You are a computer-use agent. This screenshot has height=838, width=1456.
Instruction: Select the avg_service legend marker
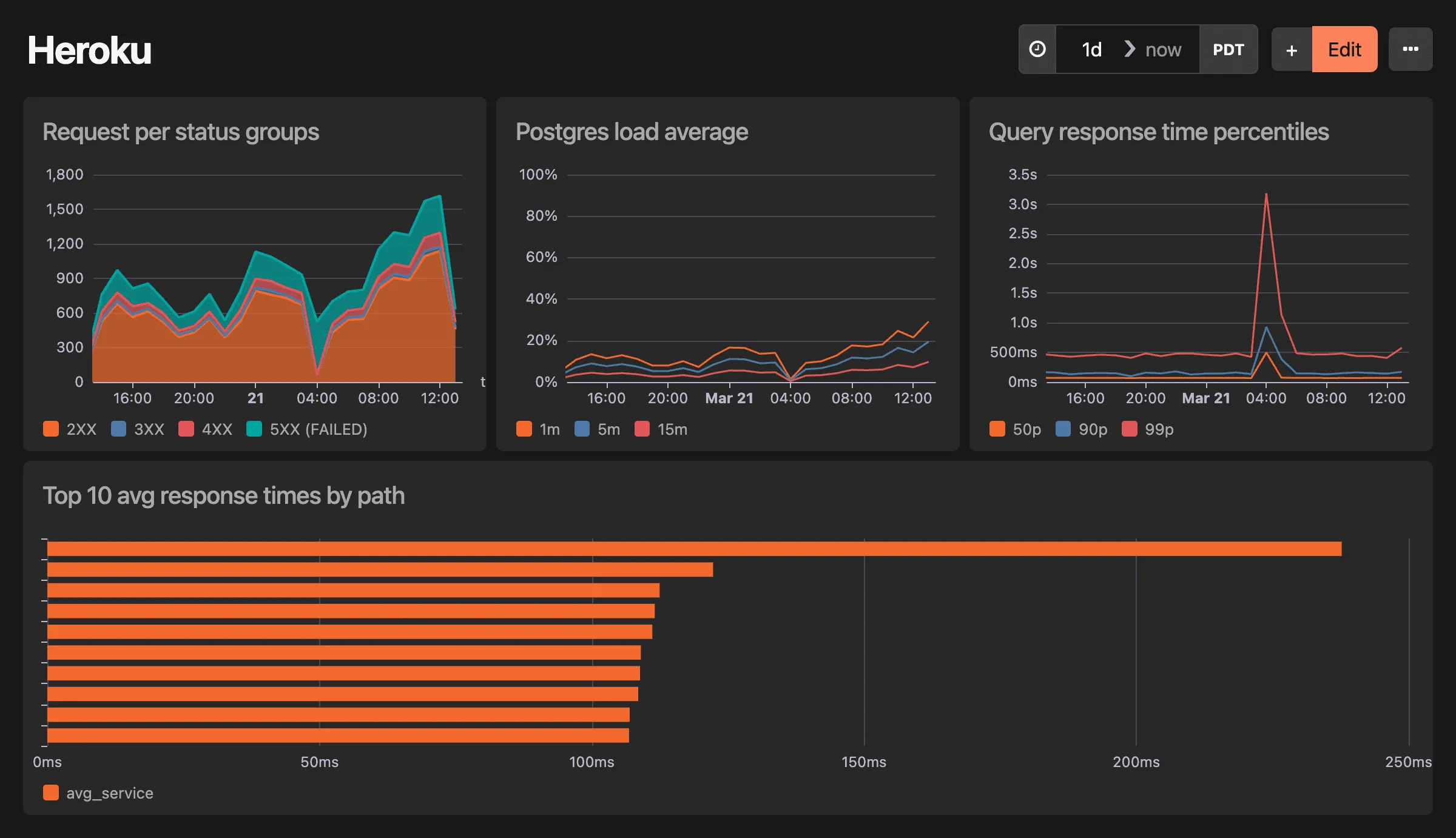[51, 793]
